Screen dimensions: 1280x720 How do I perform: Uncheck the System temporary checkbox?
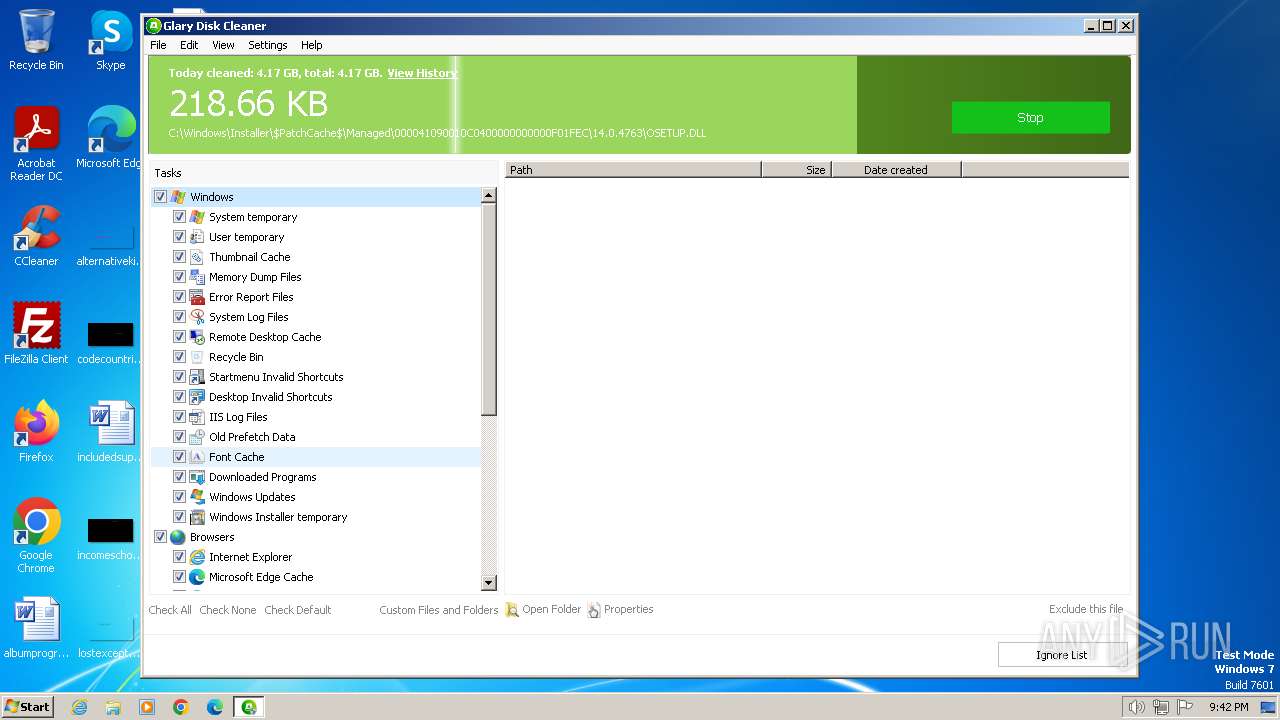coord(179,217)
